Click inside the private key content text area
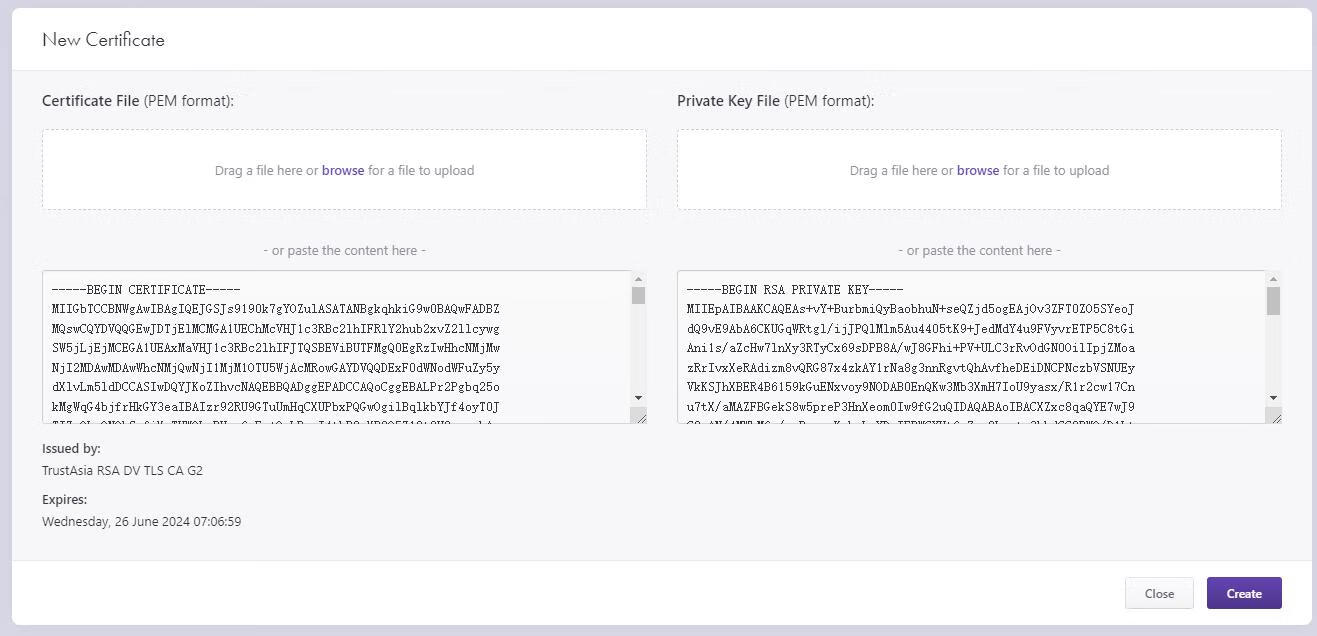Screen dimensions: 1317x636 (971, 347)
